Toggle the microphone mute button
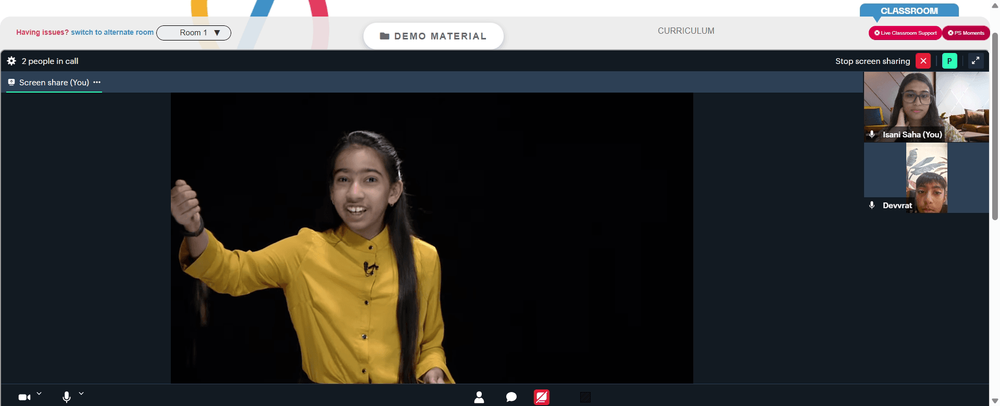This screenshot has width=1000, height=406. (x=66, y=398)
